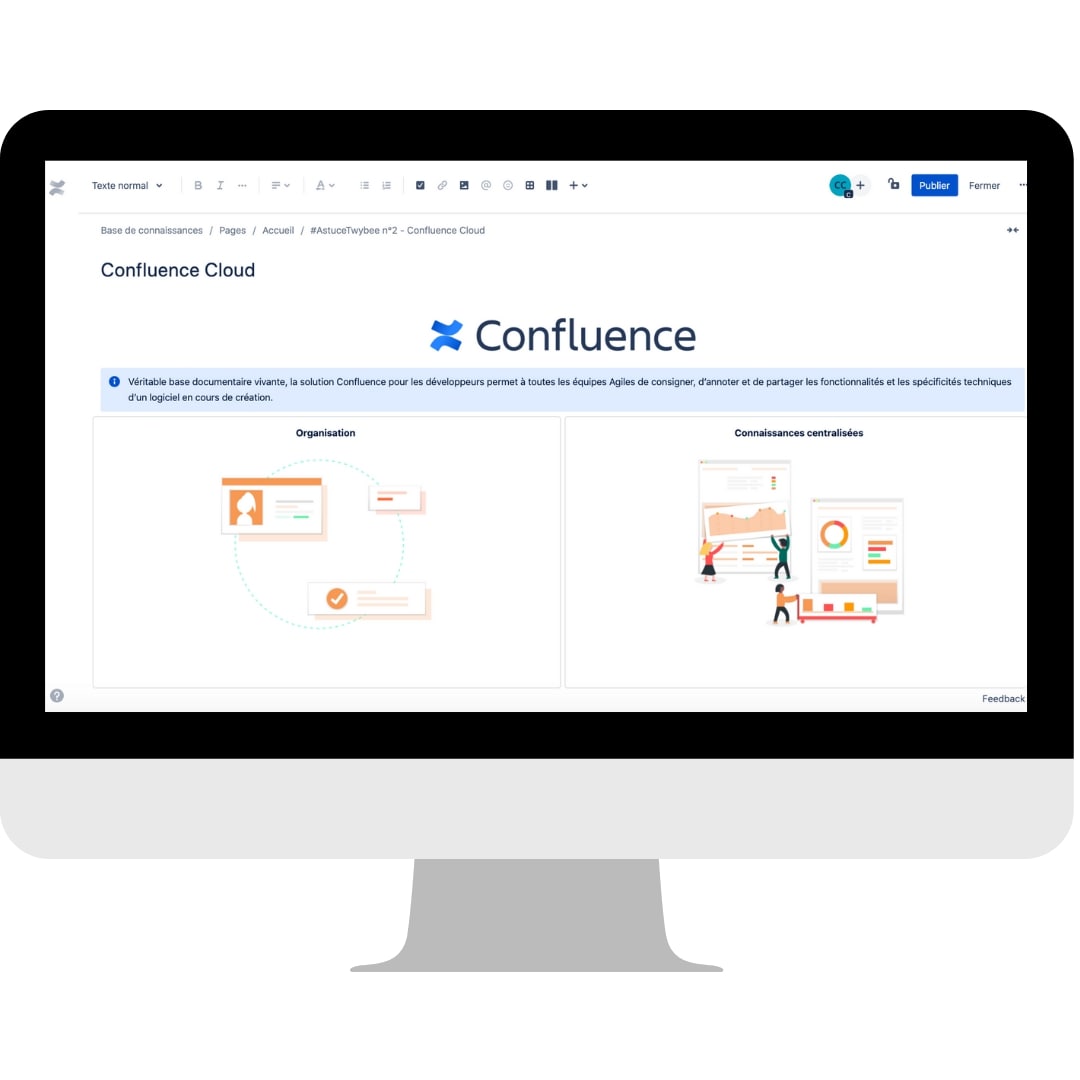This screenshot has height=1080, width=1080.
Task: Click the Organisation column heading
Action: 326,433
